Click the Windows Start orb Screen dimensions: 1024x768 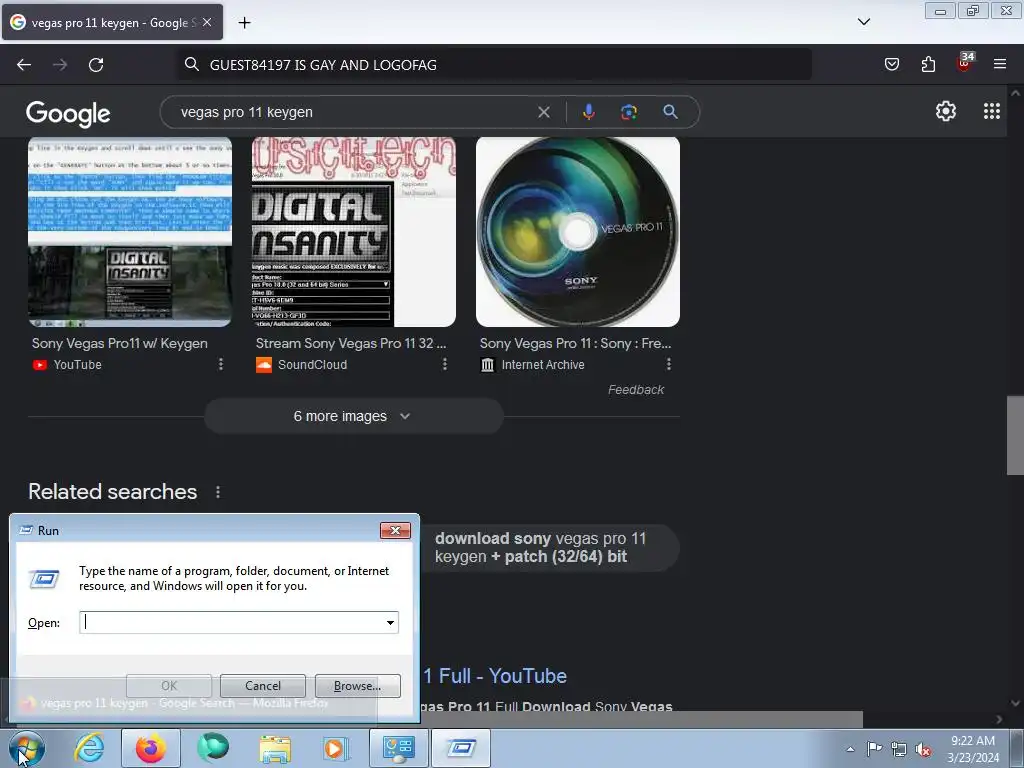tap(26, 748)
